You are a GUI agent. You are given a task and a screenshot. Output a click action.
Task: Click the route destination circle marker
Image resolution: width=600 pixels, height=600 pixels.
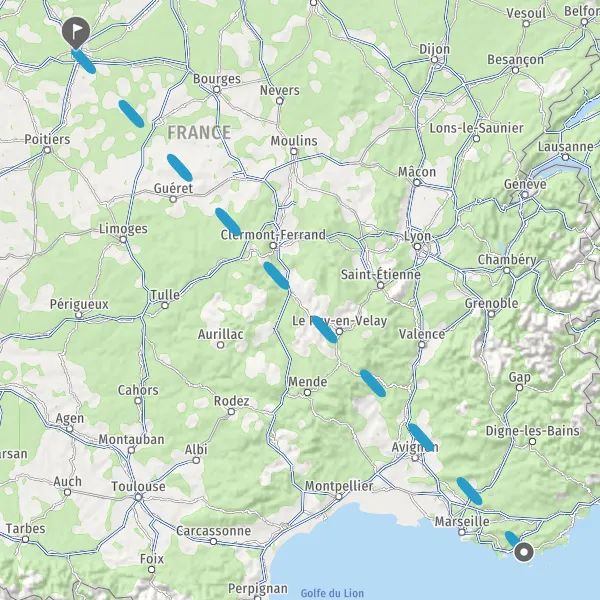(524, 552)
